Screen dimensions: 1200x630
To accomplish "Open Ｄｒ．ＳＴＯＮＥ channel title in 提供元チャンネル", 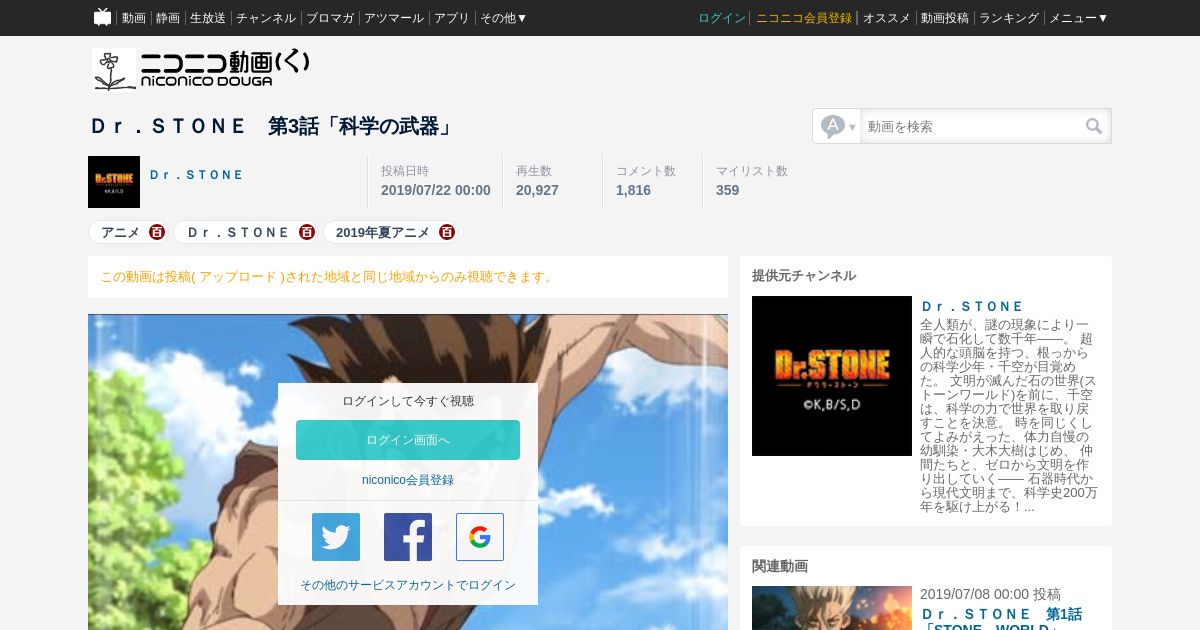I will (973, 306).
